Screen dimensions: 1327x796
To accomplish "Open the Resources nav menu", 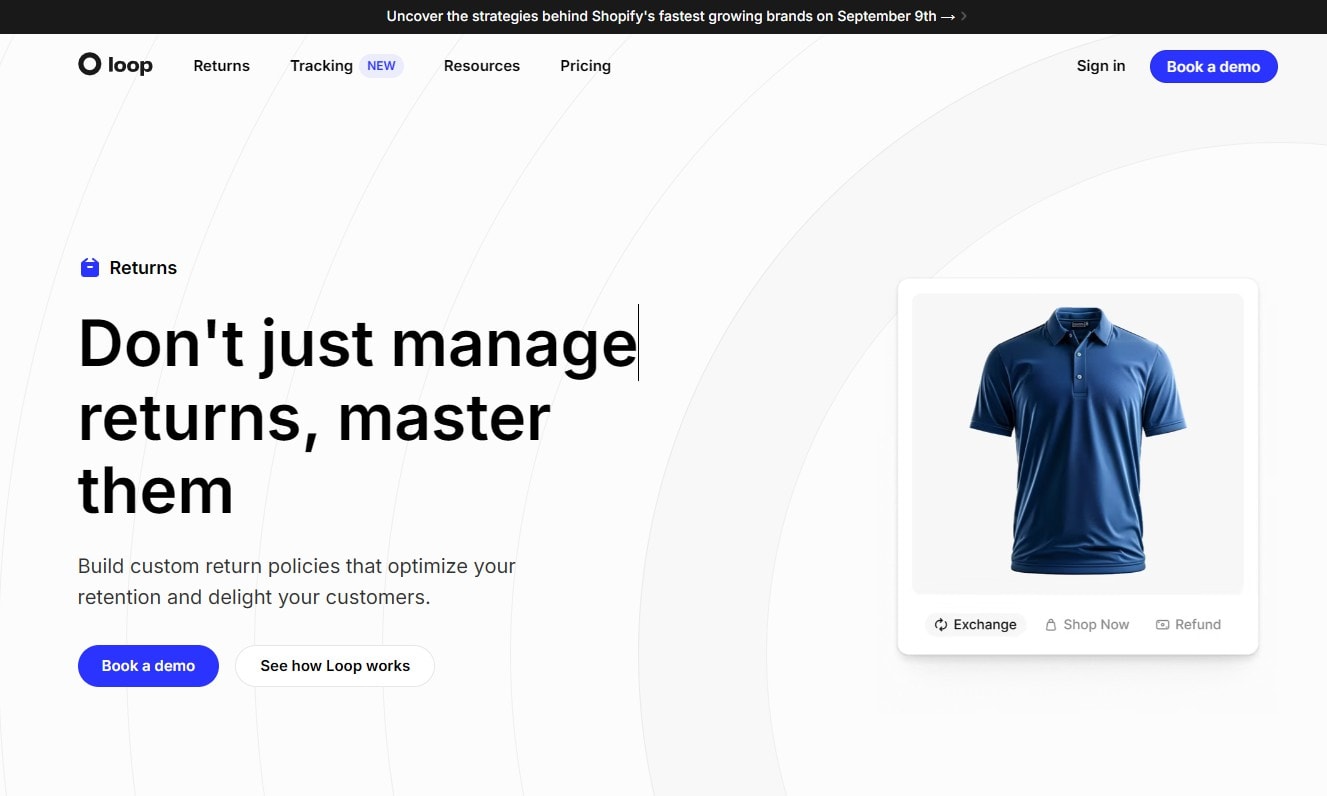I will 482,66.
